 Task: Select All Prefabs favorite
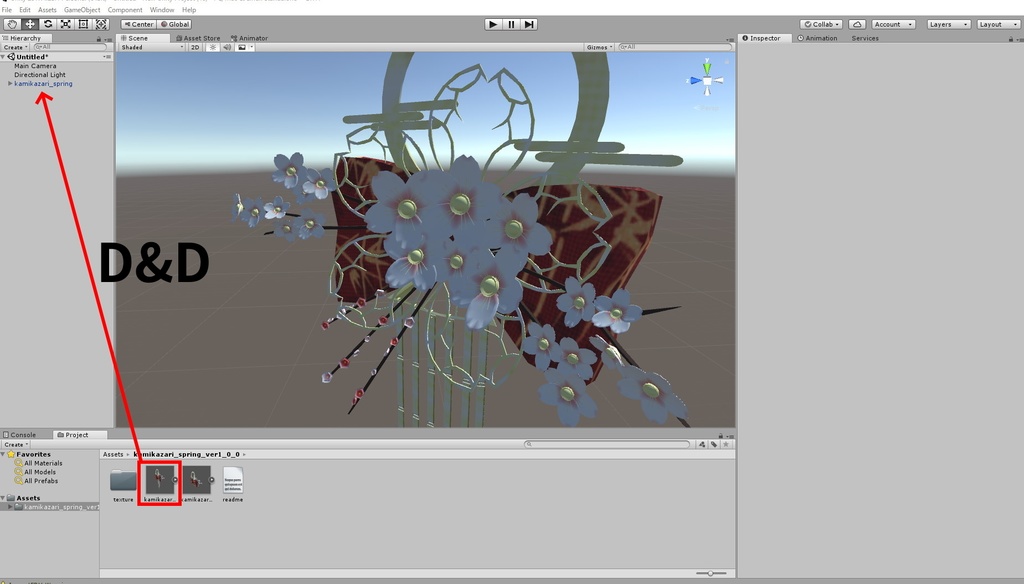[x=36, y=481]
